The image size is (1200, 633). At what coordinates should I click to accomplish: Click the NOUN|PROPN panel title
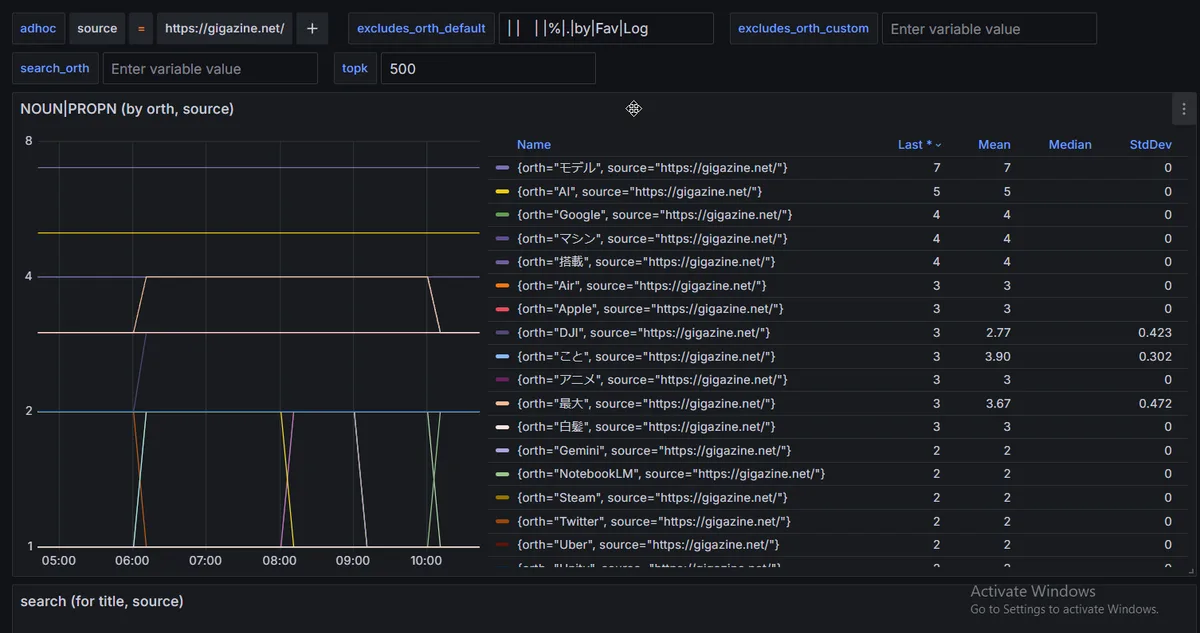coord(127,109)
